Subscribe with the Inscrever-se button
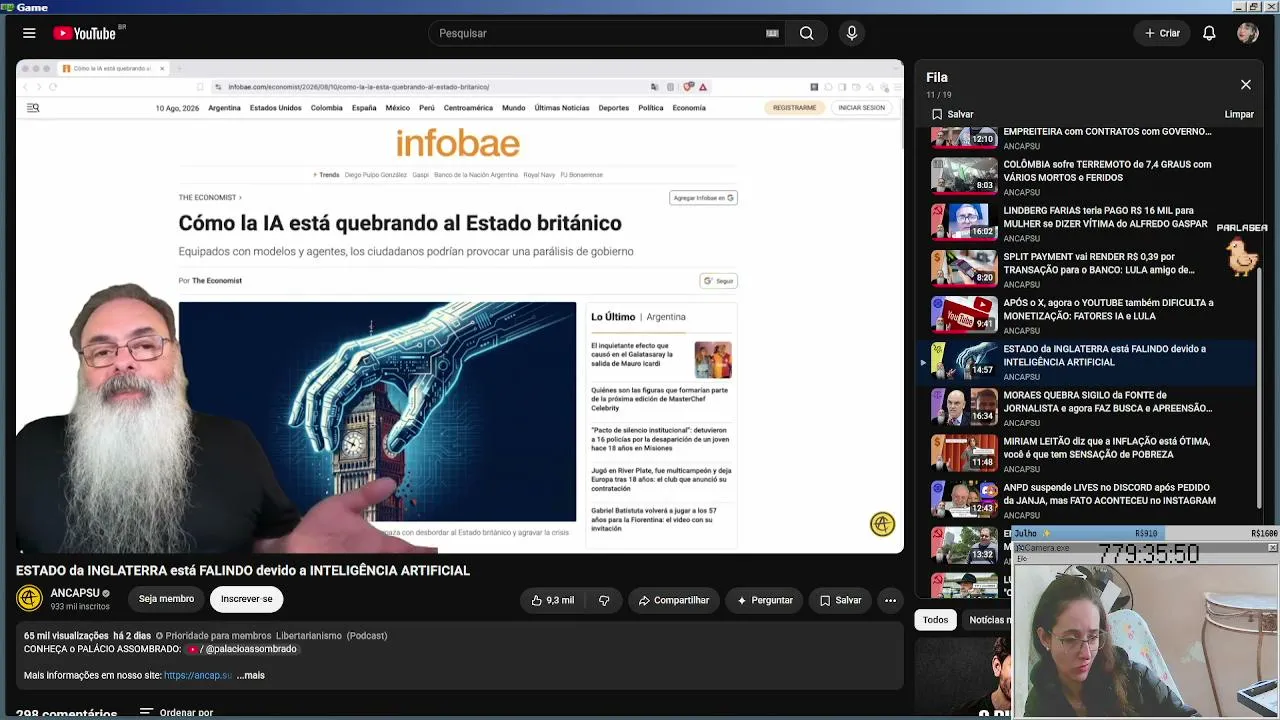The width and height of the screenshot is (1280, 720). pyautogui.click(x=247, y=599)
